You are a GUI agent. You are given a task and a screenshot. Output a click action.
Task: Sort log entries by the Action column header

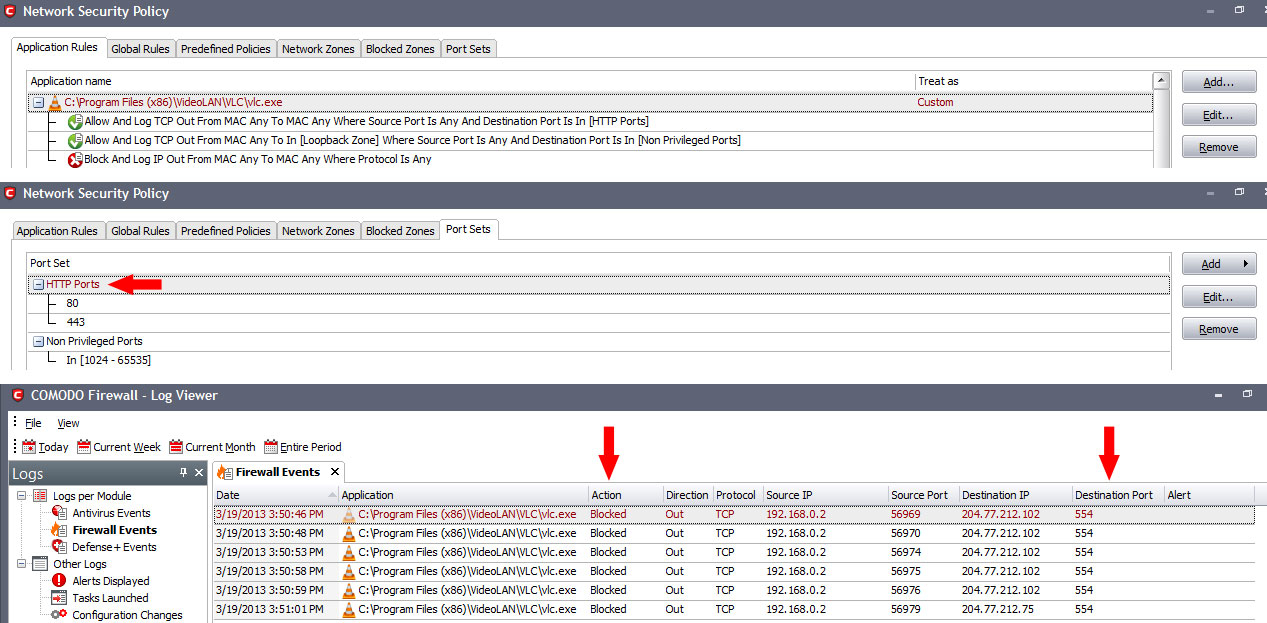pyautogui.click(x=626, y=495)
